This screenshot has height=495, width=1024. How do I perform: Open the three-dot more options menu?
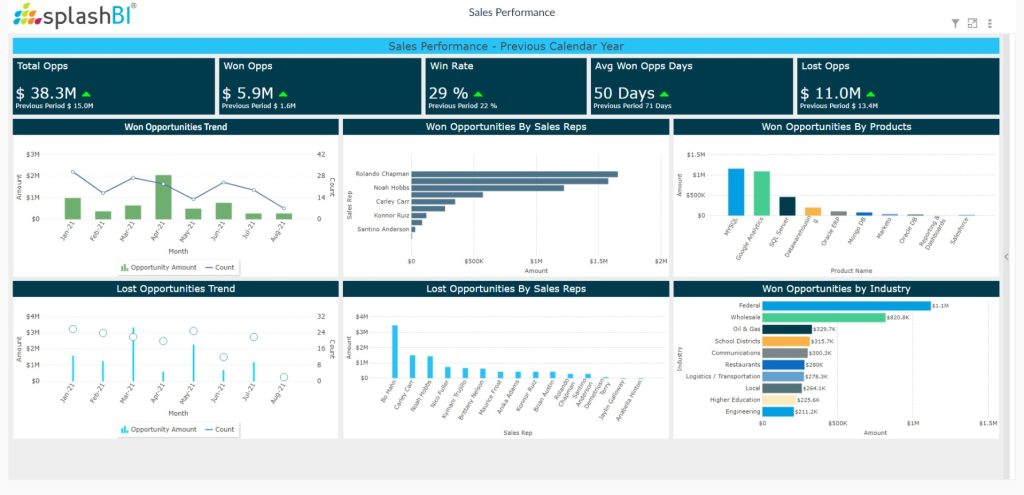[990, 23]
